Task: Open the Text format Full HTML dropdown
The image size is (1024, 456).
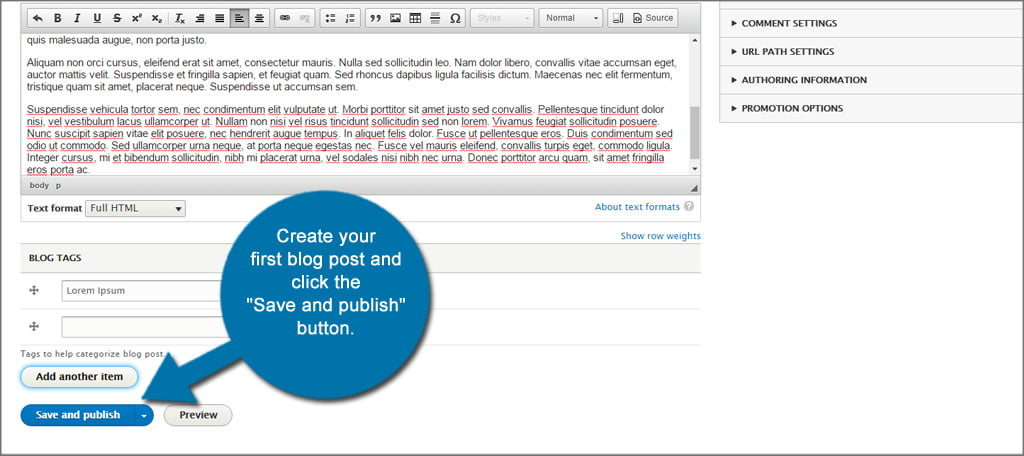Action: point(135,208)
